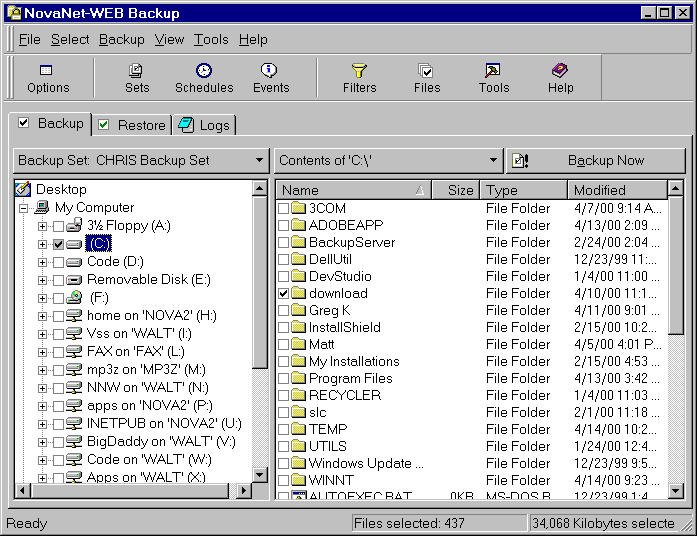Click the My Computer icon
The image size is (697, 536).
(41, 207)
